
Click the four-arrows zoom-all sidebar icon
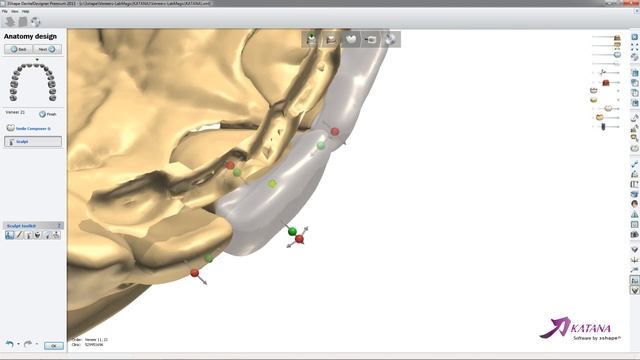pyautogui.click(x=635, y=47)
